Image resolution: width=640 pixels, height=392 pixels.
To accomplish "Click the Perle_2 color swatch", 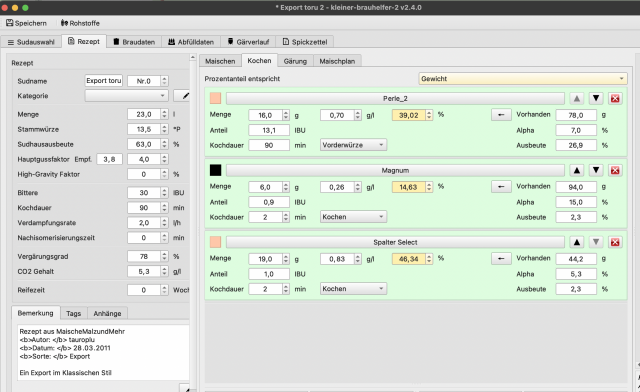I will (215, 98).
